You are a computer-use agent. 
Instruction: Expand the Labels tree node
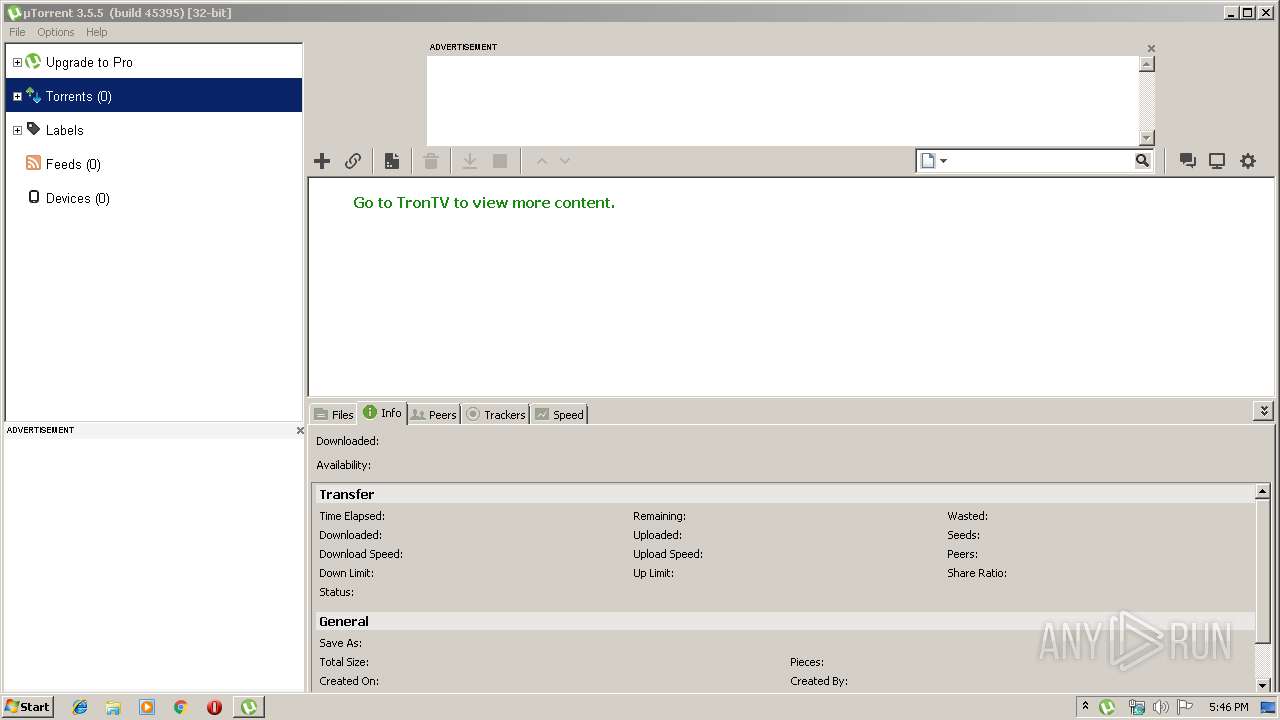pyautogui.click(x=17, y=130)
